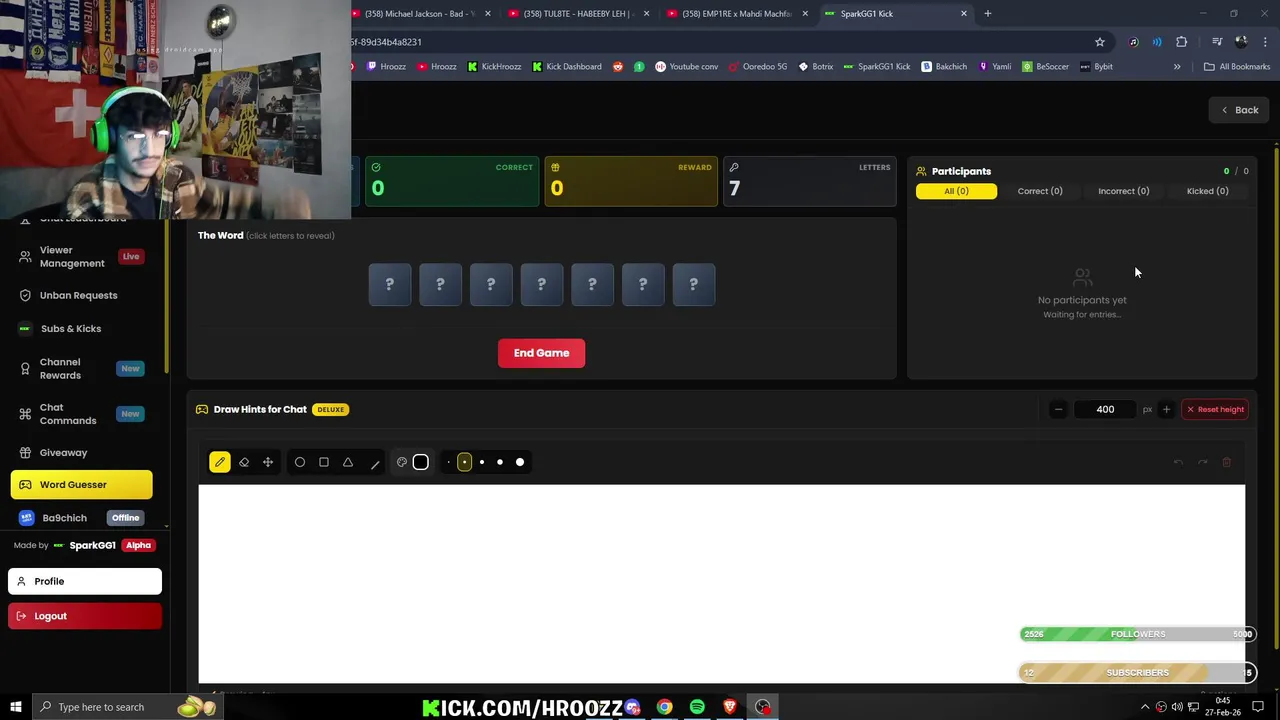Reveal the first hidden letter tile
This screenshot has width=1280, height=720.
(x=390, y=284)
